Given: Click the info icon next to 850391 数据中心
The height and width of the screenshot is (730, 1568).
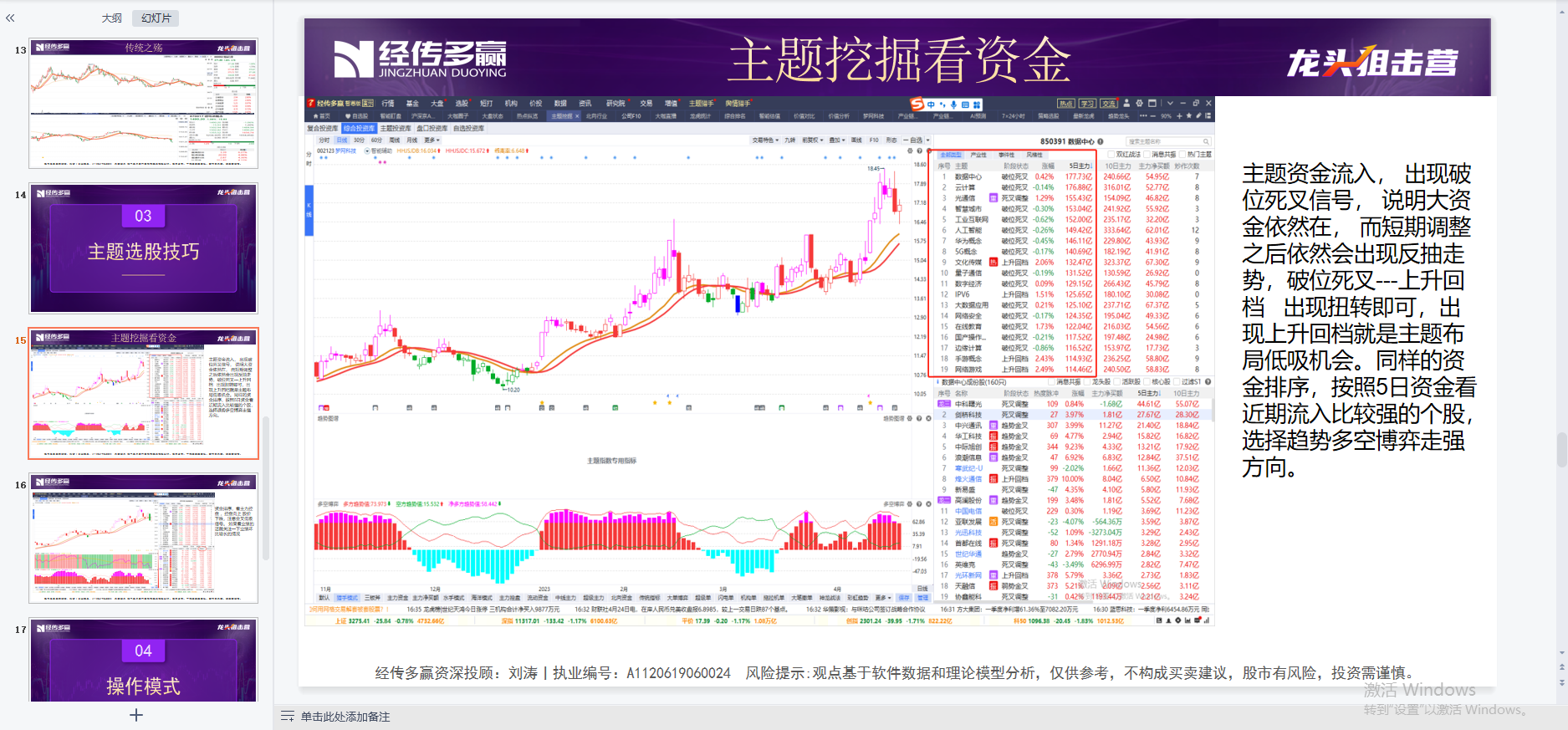Looking at the screenshot, I should [x=1101, y=141].
